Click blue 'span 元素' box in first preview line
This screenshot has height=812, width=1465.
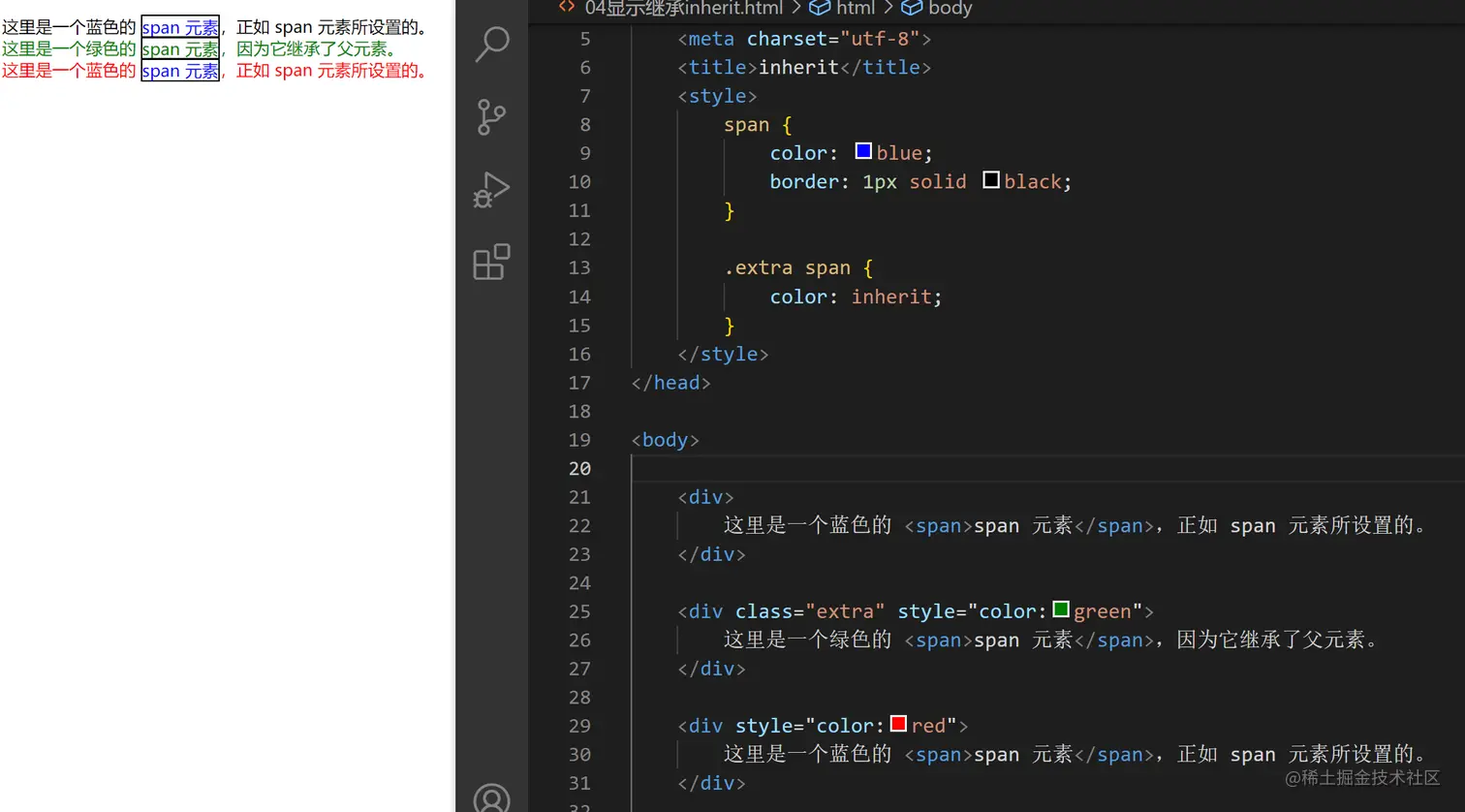(180, 27)
